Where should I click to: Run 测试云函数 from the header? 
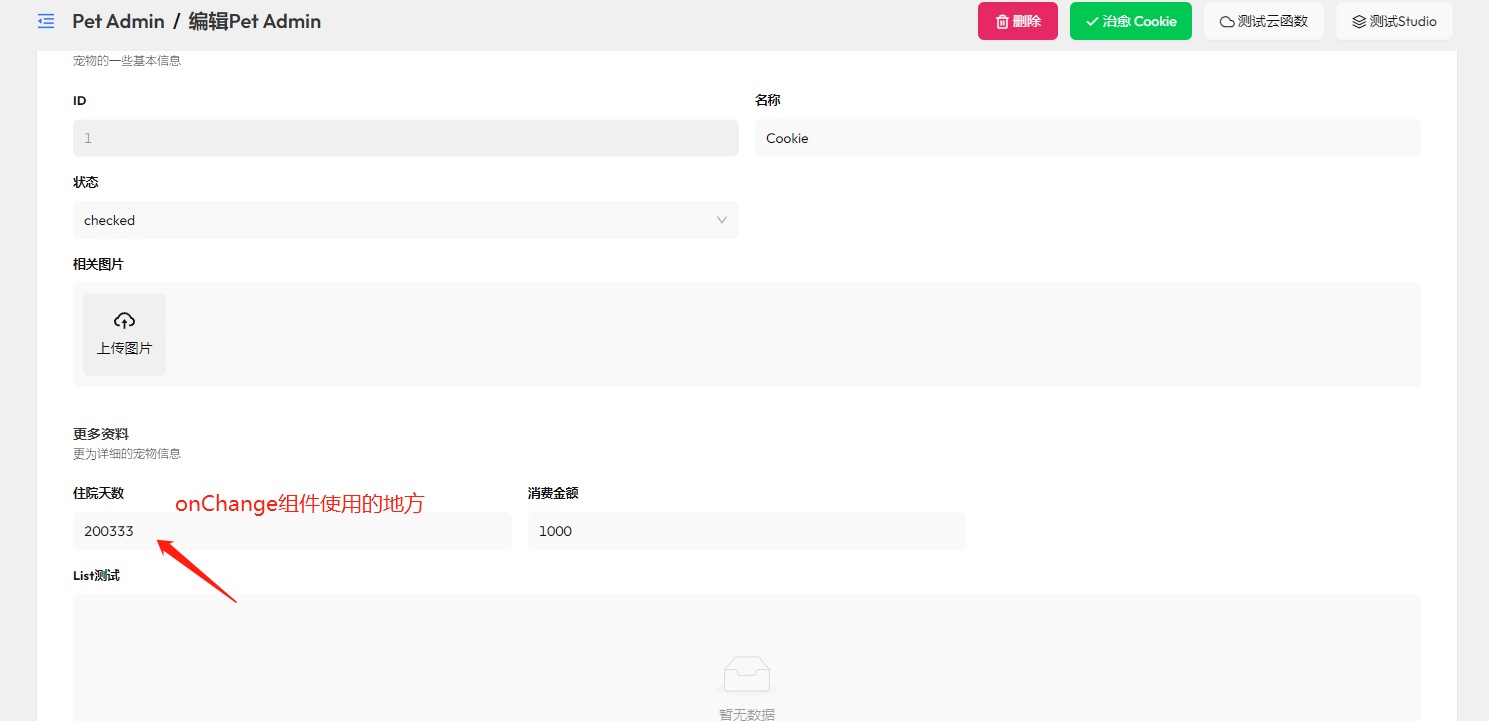1263,20
